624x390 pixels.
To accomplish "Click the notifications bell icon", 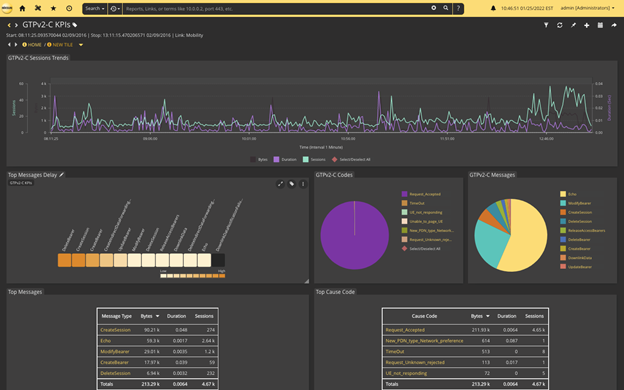I will click(x=493, y=8).
